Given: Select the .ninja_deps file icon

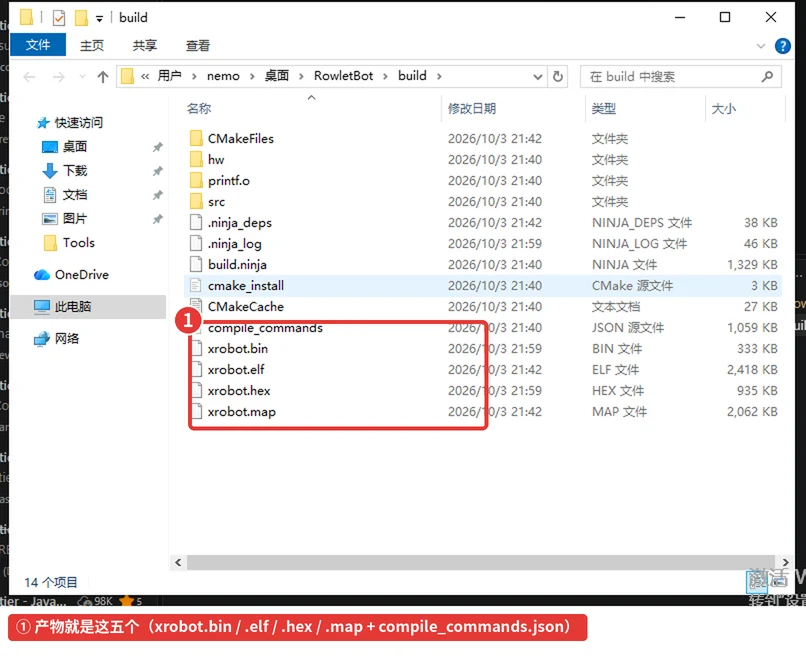Looking at the screenshot, I should [196, 222].
